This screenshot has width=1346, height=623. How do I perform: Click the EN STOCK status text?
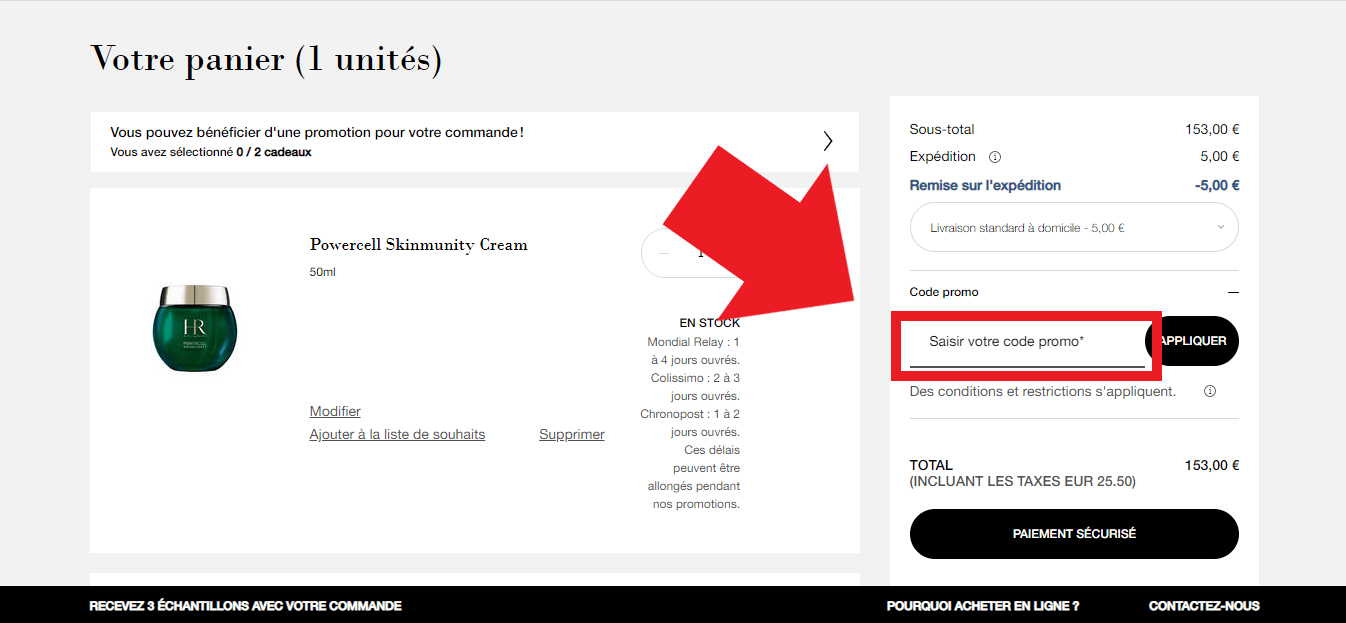click(x=710, y=323)
